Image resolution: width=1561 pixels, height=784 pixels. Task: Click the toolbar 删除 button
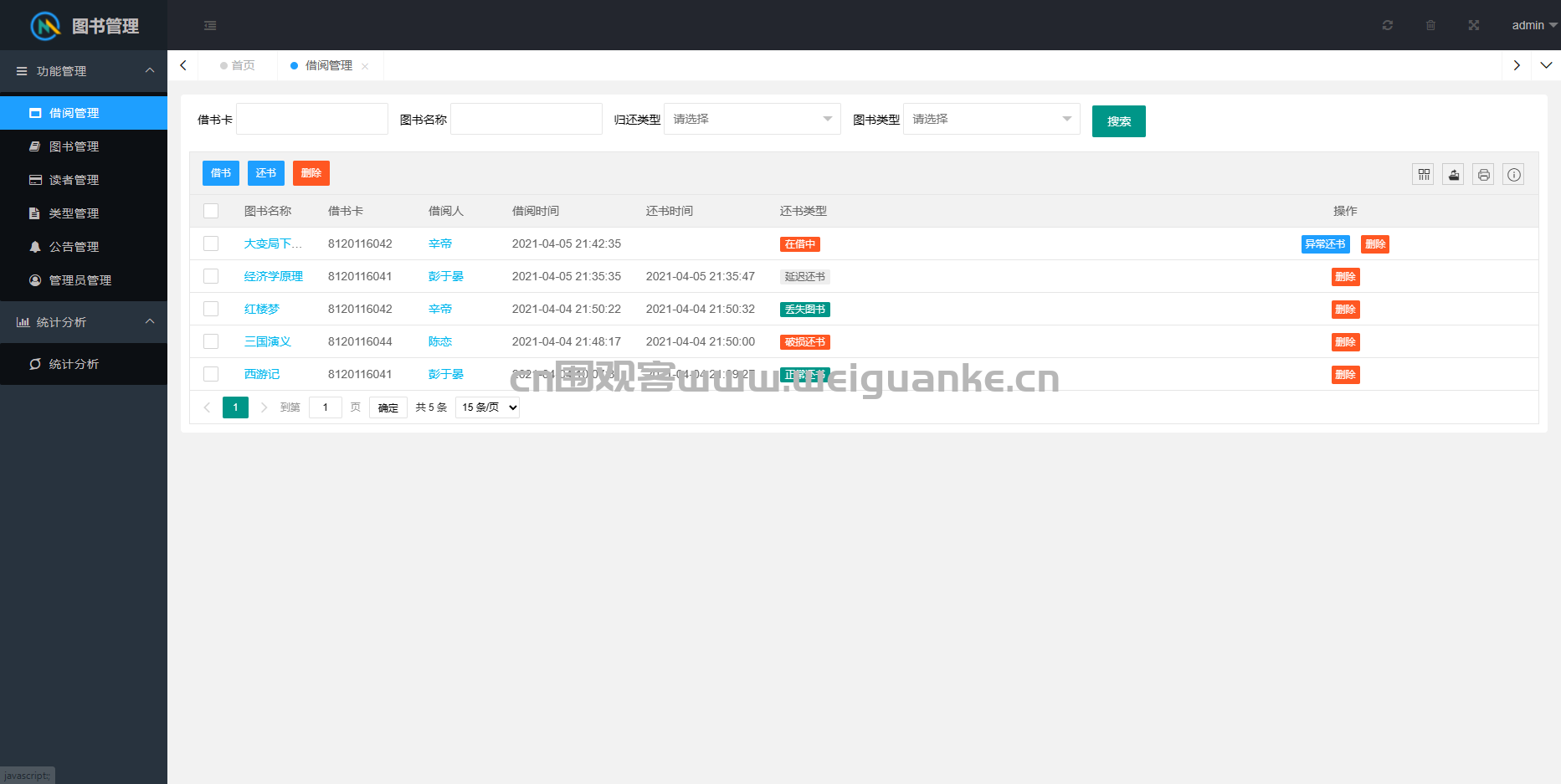[311, 173]
